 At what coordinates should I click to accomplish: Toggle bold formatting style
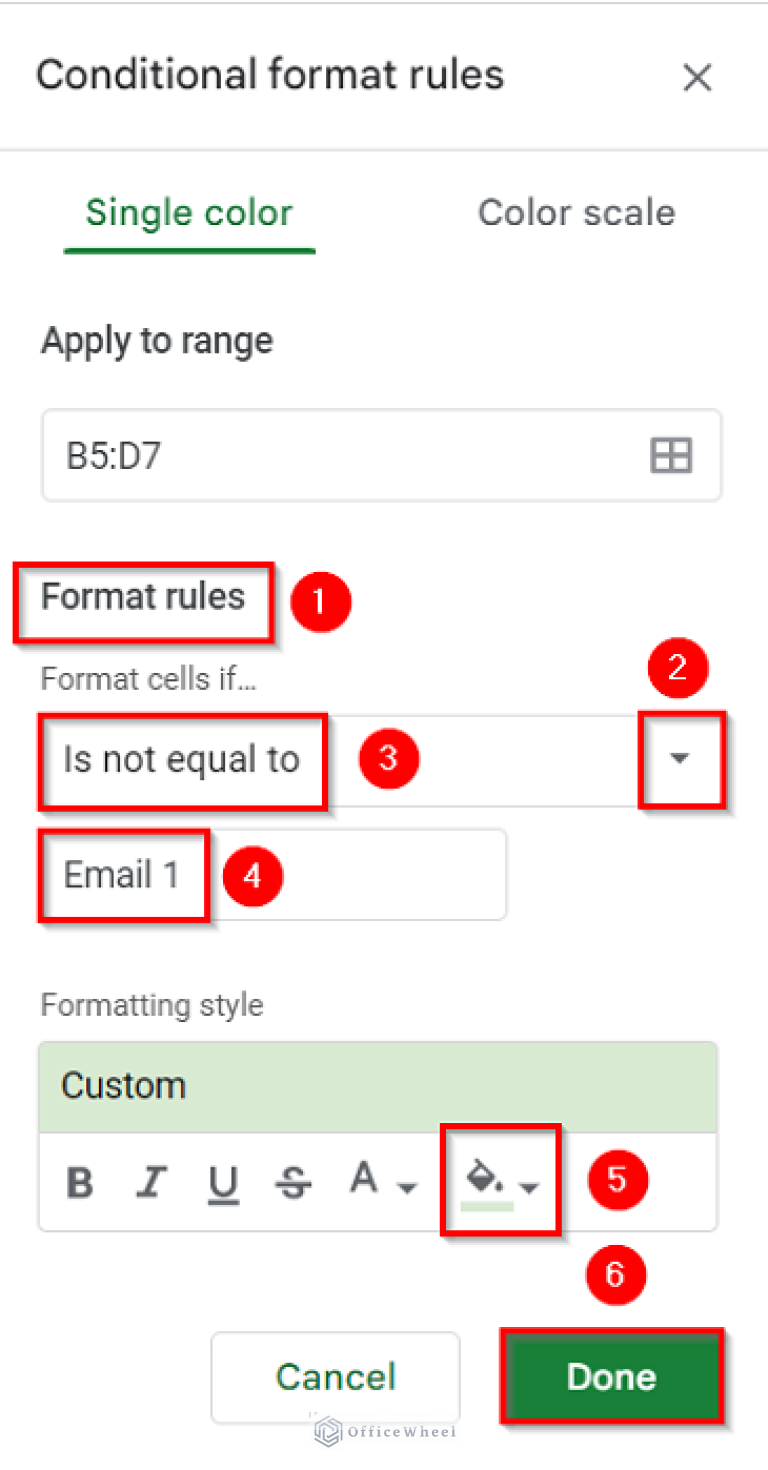pos(80,1182)
